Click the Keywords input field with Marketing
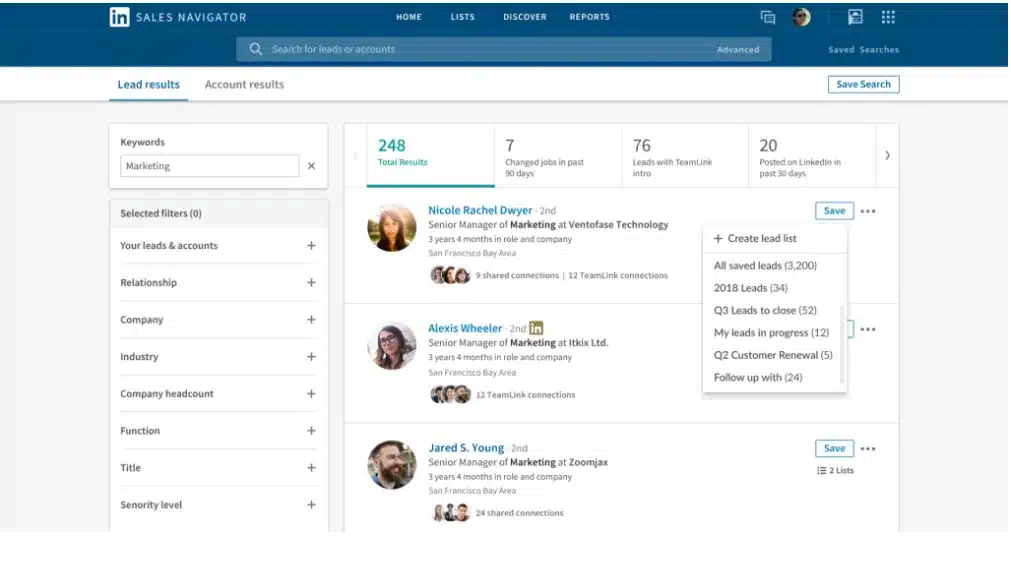Viewport: 1011px width, 565px height. pos(210,166)
